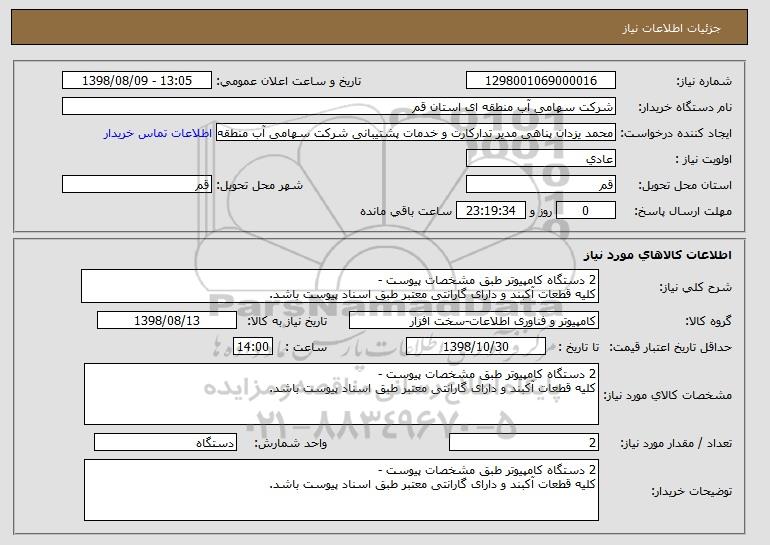Click the label تاریخ نیاز به کالا
The width and height of the screenshot is (770, 545).
[x=287, y=322]
